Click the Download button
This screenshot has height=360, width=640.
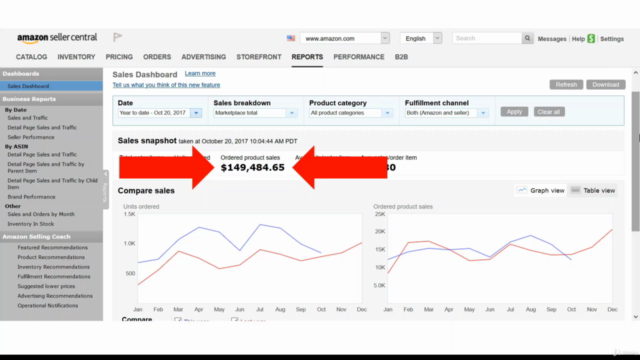click(606, 84)
